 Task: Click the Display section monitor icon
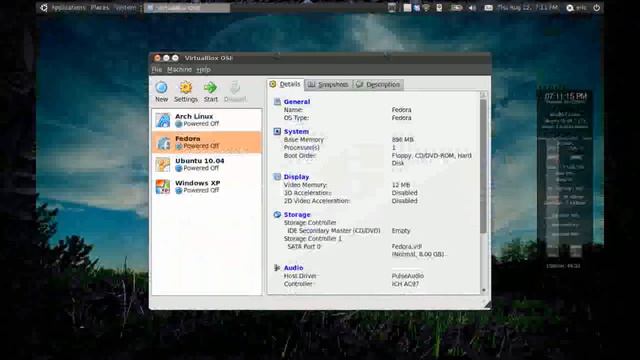tap(277, 177)
